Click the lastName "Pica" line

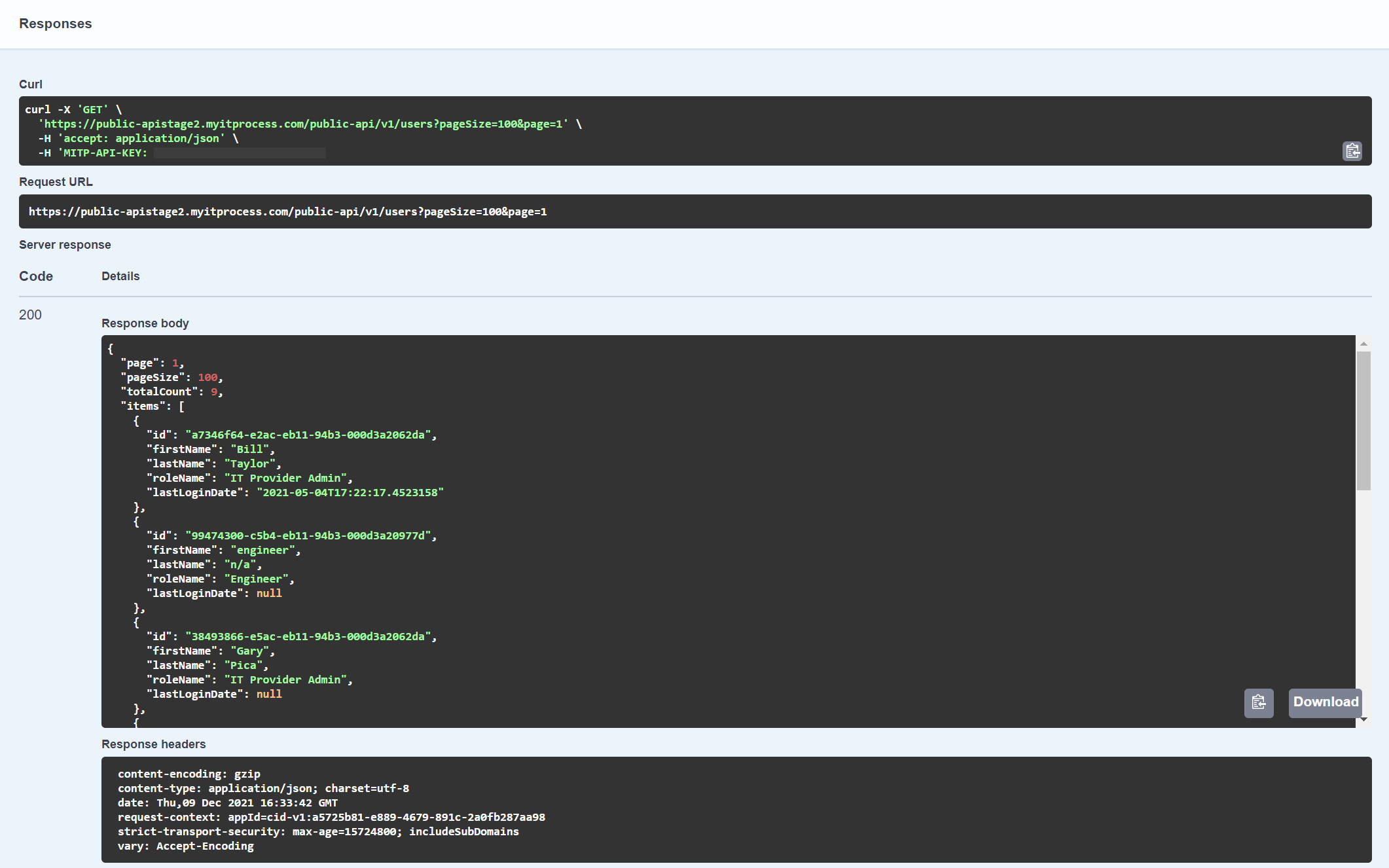pyautogui.click(x=207, y=665)
